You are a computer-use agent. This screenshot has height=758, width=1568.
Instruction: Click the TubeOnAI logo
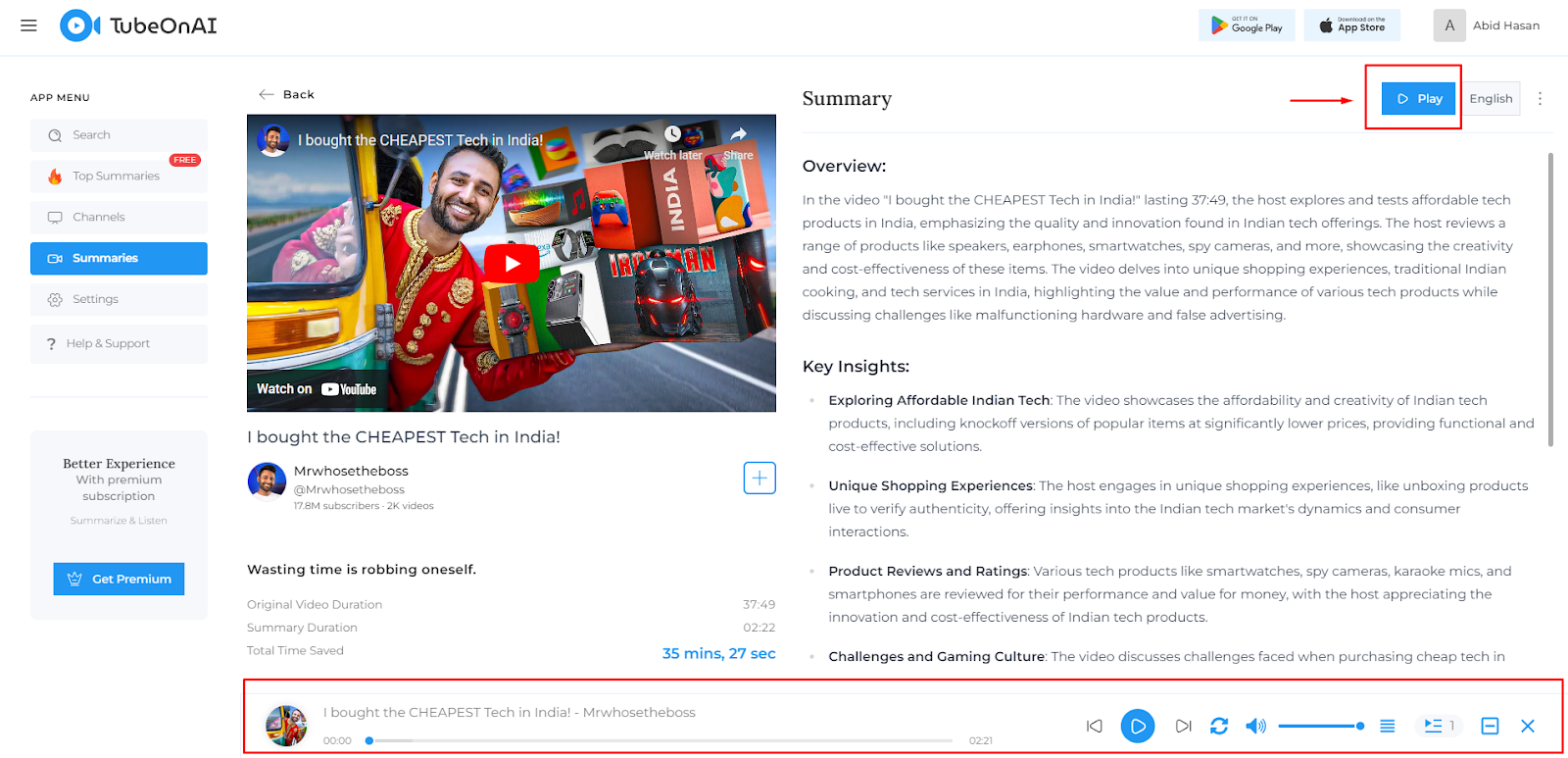(138, 25)
